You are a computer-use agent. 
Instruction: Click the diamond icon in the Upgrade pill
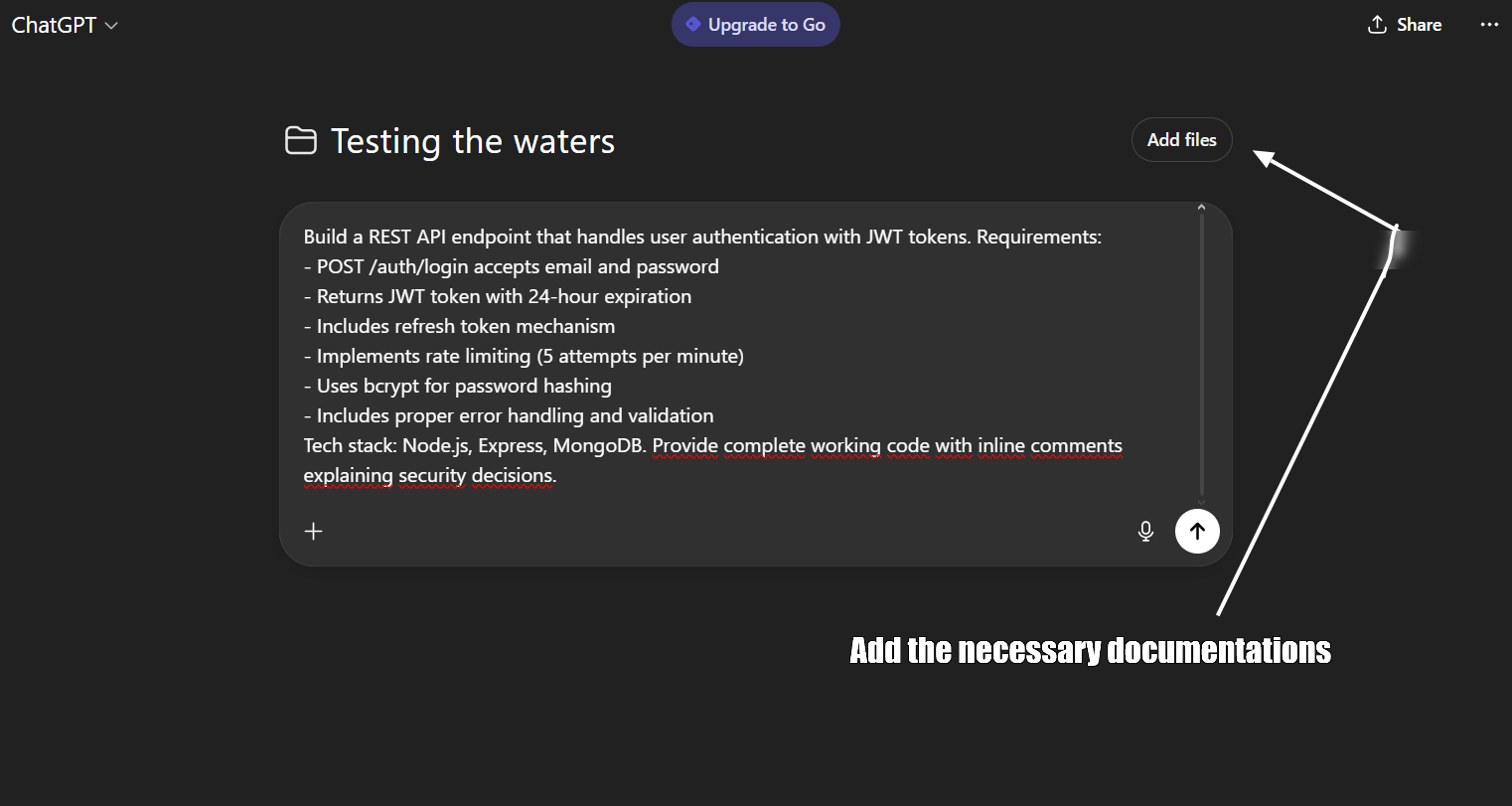coord(693,24)
